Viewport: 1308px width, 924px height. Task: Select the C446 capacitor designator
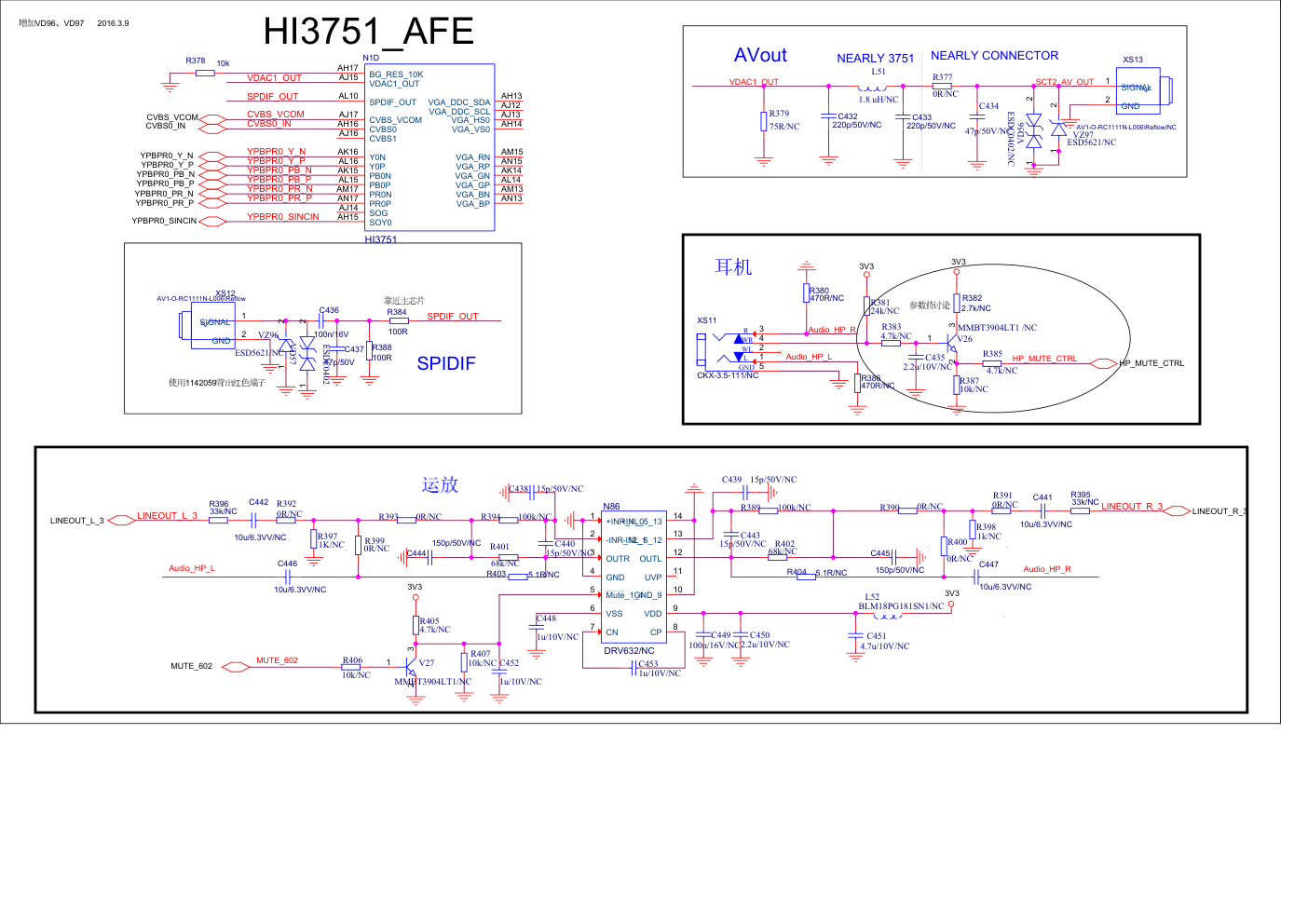[x=287, y=564]
